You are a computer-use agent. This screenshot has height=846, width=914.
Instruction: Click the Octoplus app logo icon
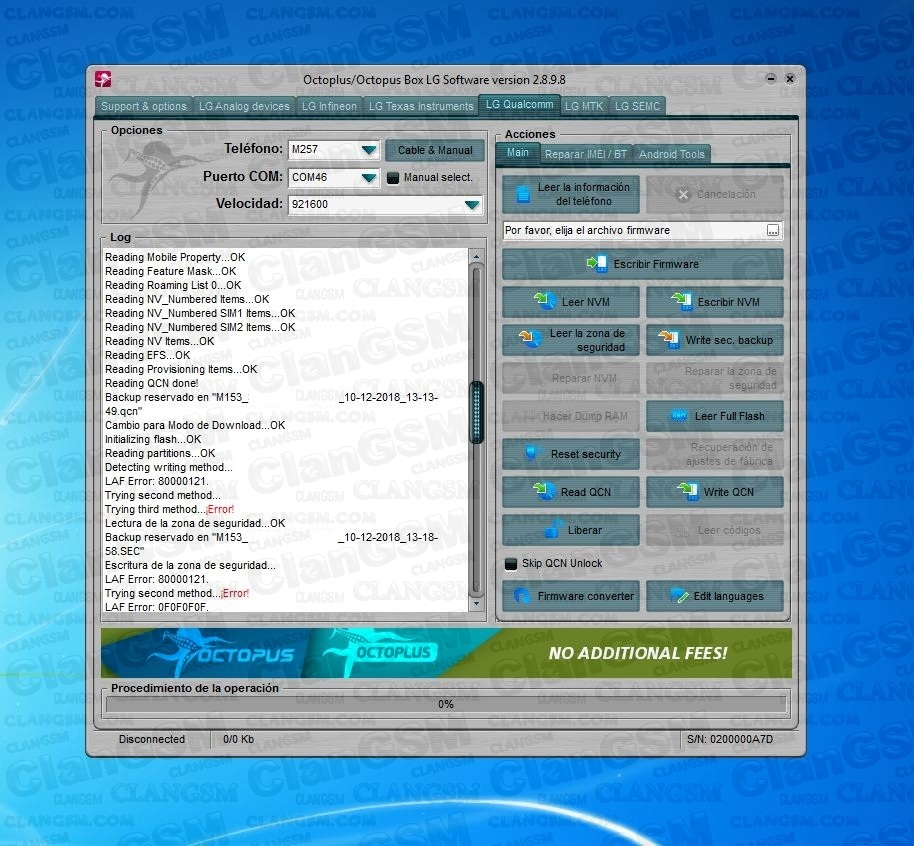coord(103,79)
